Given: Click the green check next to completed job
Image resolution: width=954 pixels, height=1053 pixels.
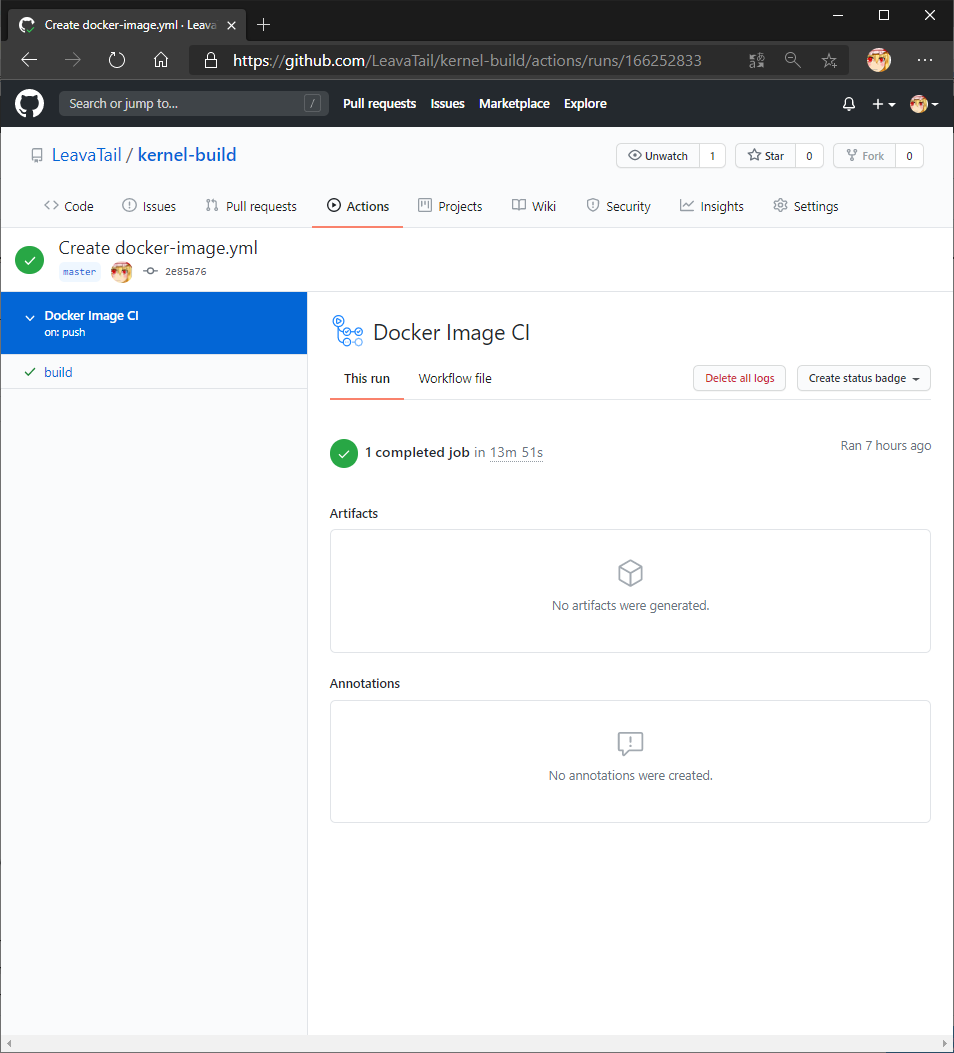Looking at the screenshot, I should [x=344, y=453].
